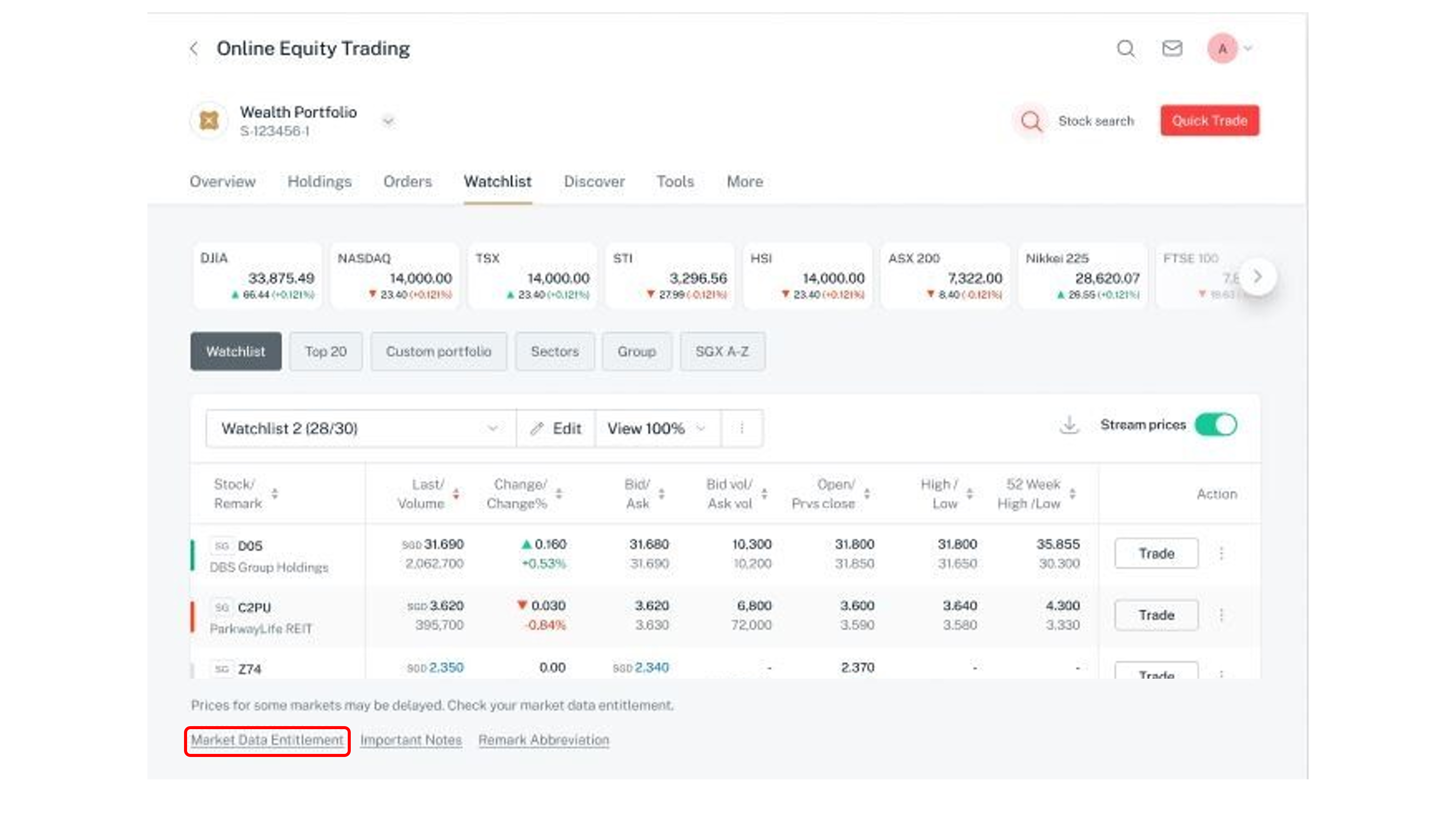The width and height of the screenshot is (1456, 839).
Task: Expand the Wealth Portfolio account selector
Action: pyautogui.click(x=388, y=121)
